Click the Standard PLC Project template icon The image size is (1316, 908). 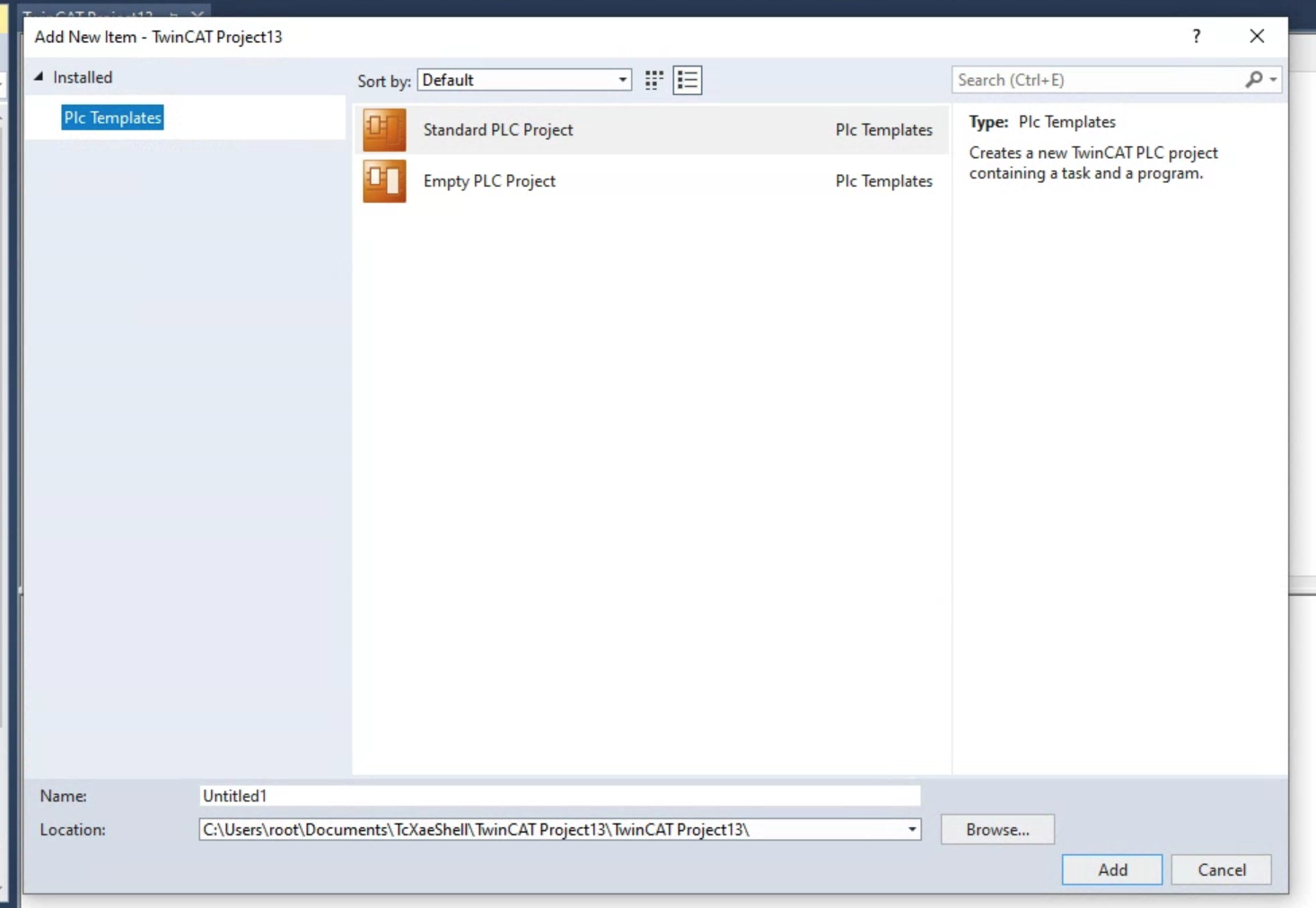384,130
